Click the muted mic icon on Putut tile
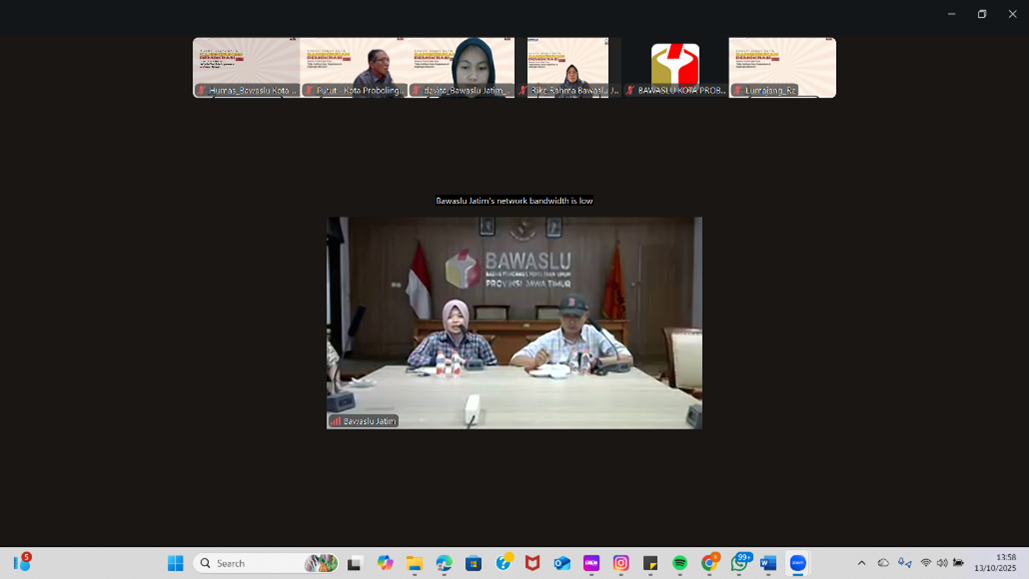 click(309, 91)
